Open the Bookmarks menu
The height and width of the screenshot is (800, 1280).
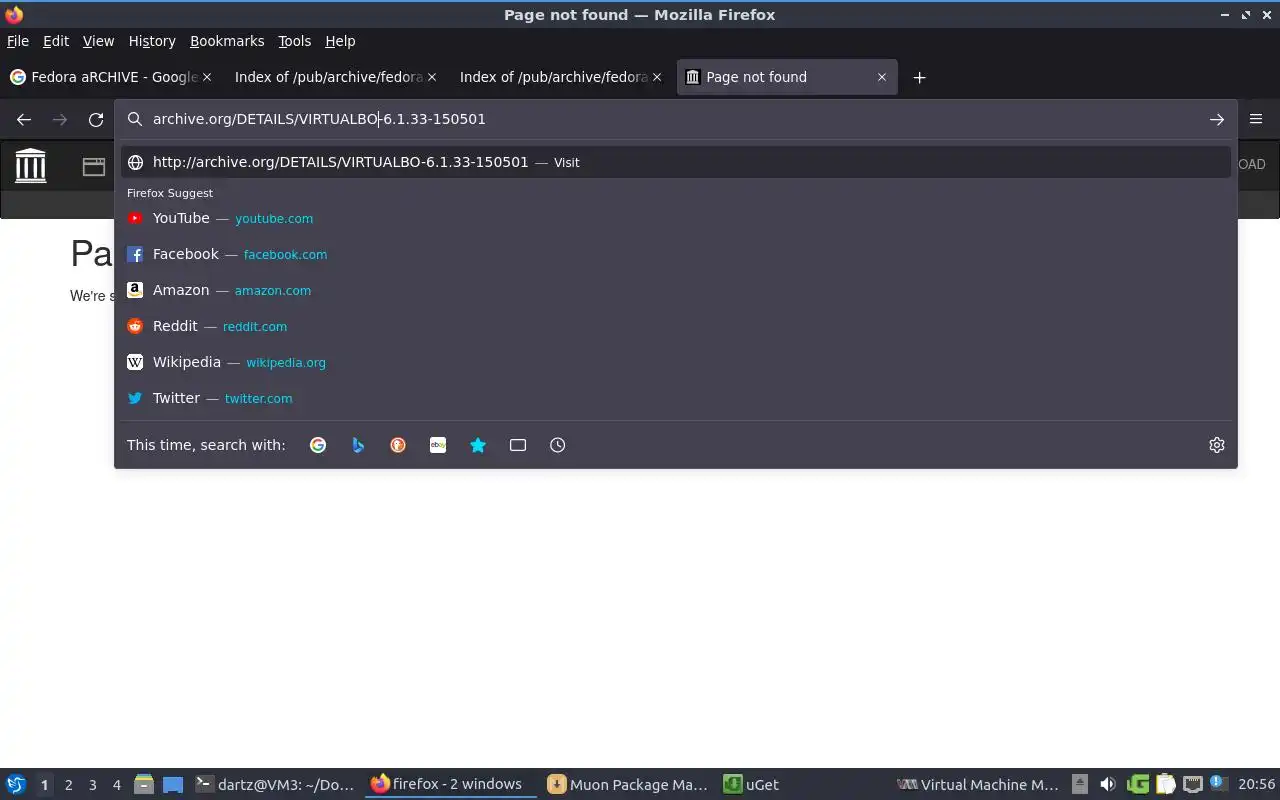[227, 41]
